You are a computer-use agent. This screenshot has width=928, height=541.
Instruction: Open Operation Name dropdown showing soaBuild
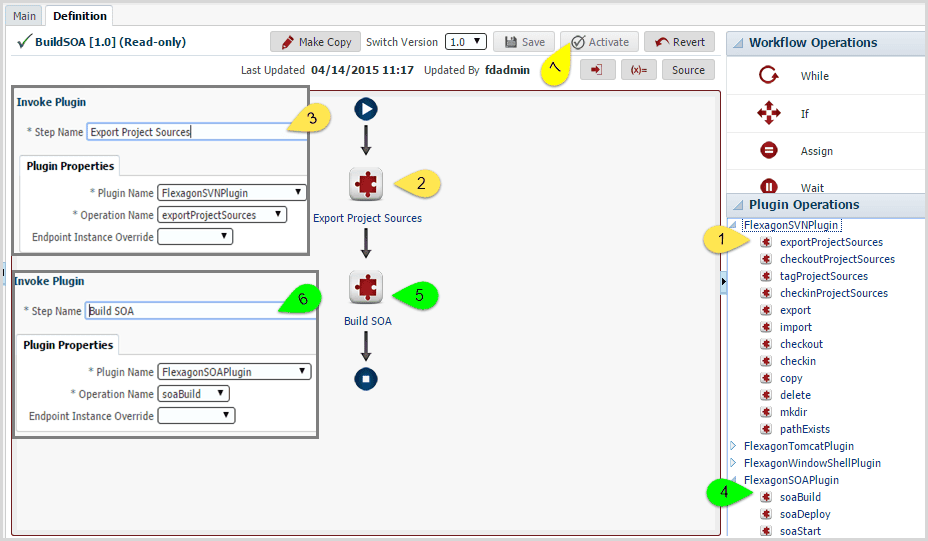point(194,394)
